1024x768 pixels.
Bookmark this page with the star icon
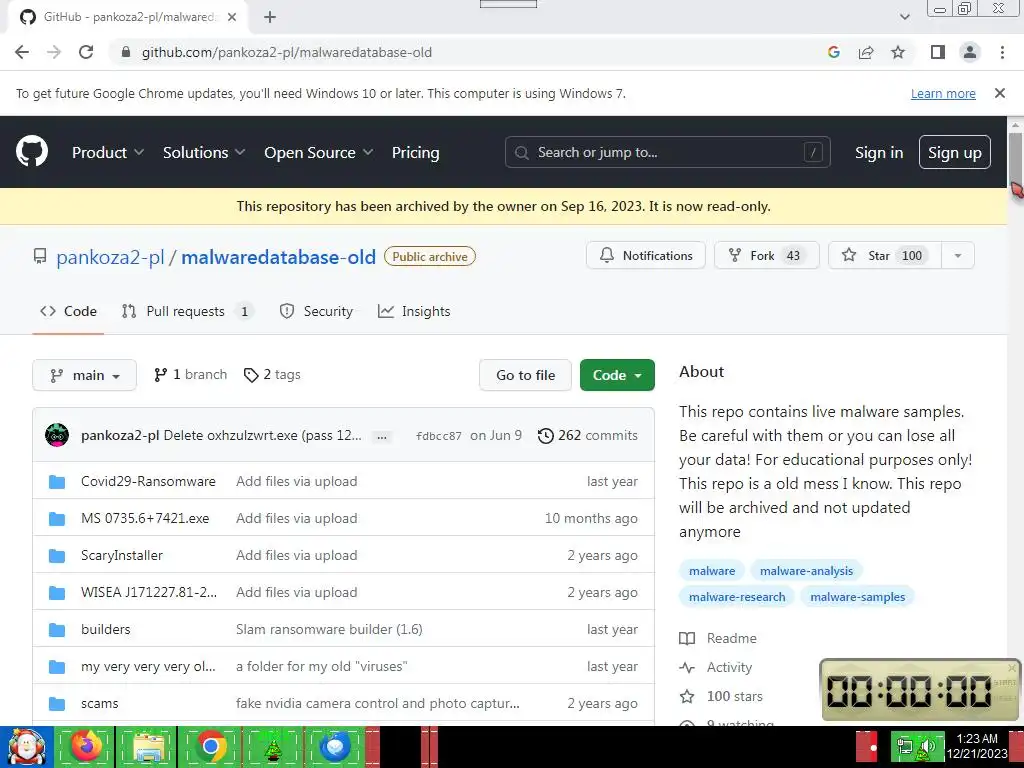pos(898,52)
